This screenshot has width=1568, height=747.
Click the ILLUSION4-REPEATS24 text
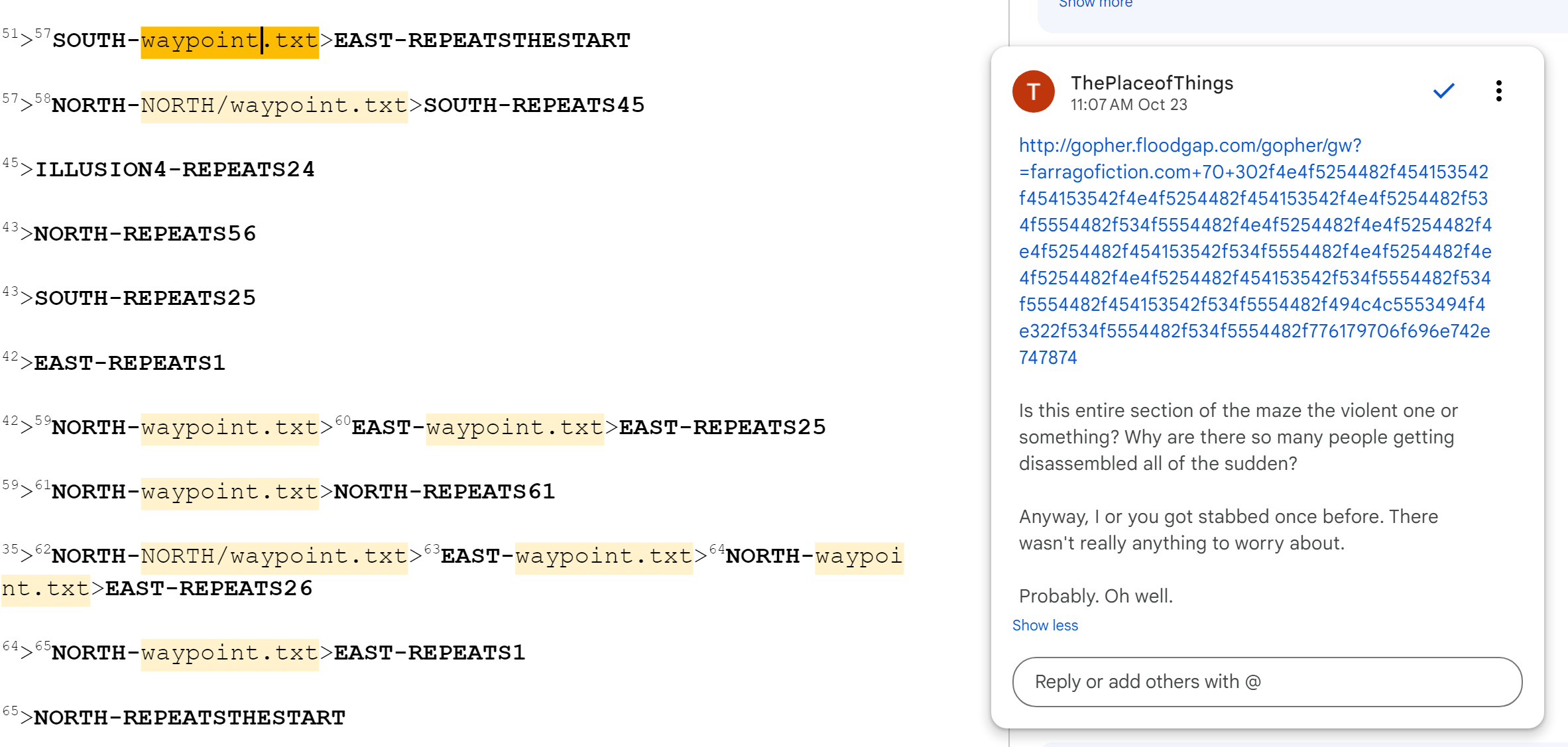click(x=175, y=170)
